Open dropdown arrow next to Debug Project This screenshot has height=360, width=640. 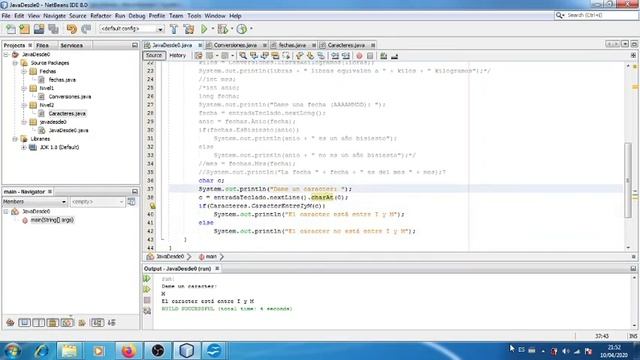pos(232,29)
